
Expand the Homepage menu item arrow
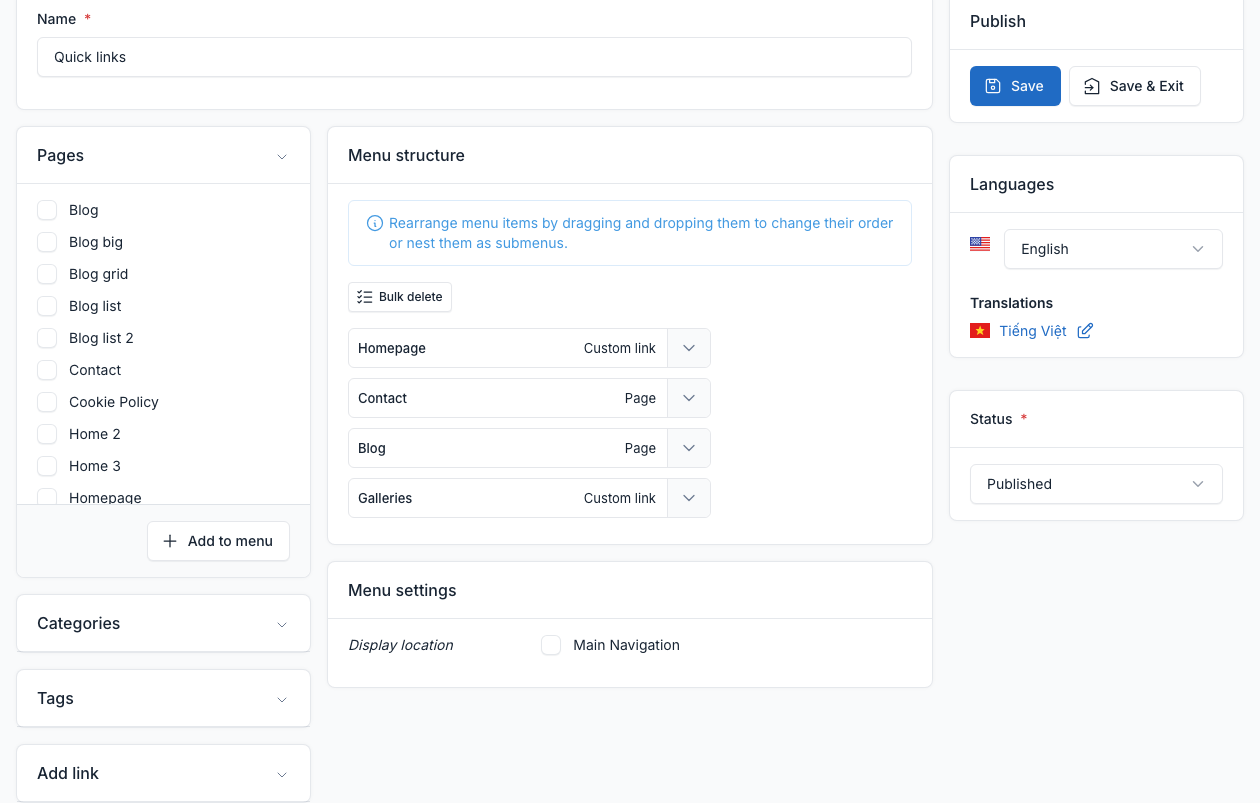(x=689, y=348)
